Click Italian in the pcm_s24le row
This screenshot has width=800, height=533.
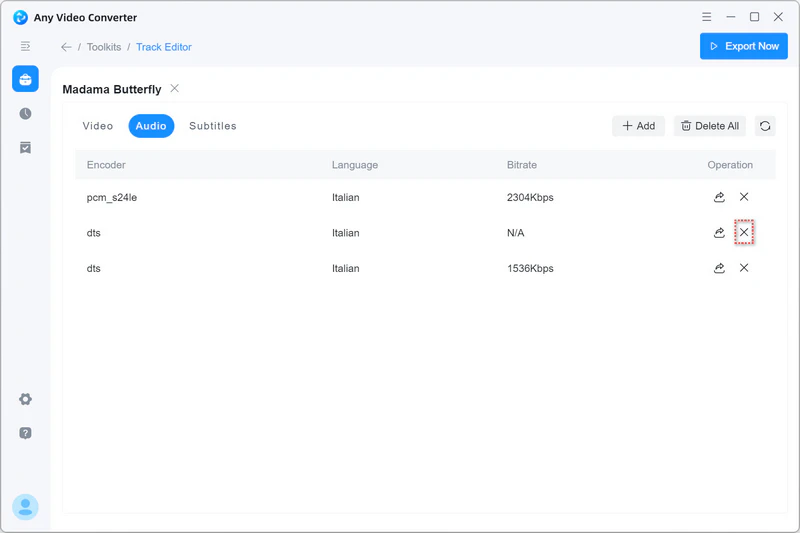(x=345, y=197)
